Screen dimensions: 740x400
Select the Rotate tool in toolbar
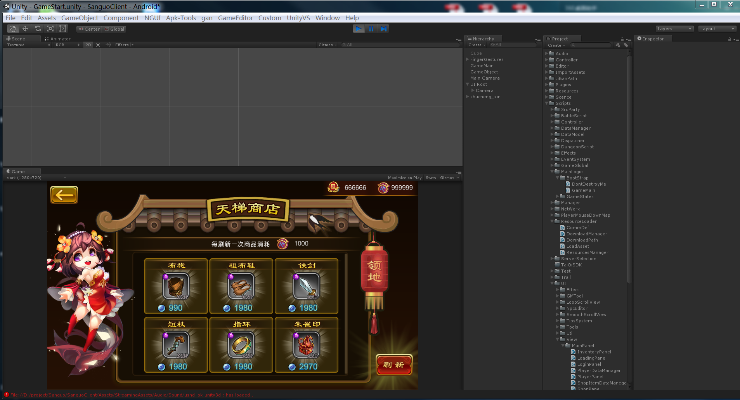coord(38,29)
